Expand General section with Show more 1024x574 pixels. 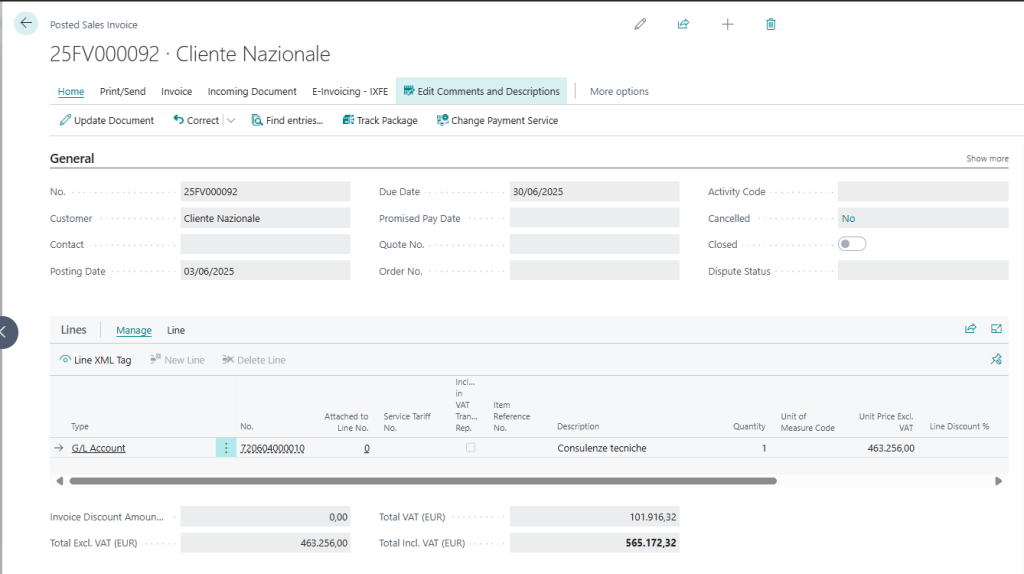[x=986, y=159]
